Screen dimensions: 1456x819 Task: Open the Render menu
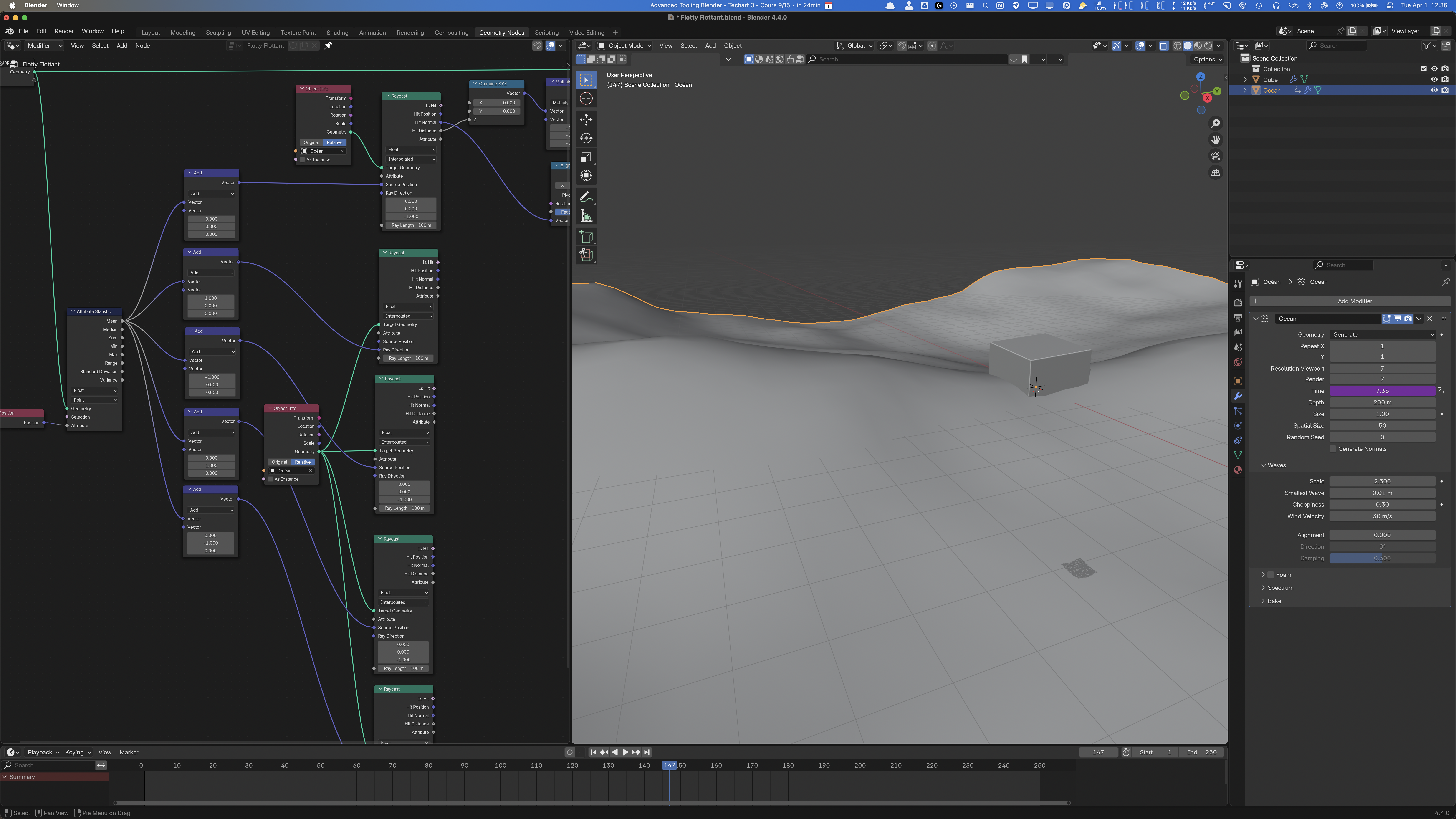64,31
